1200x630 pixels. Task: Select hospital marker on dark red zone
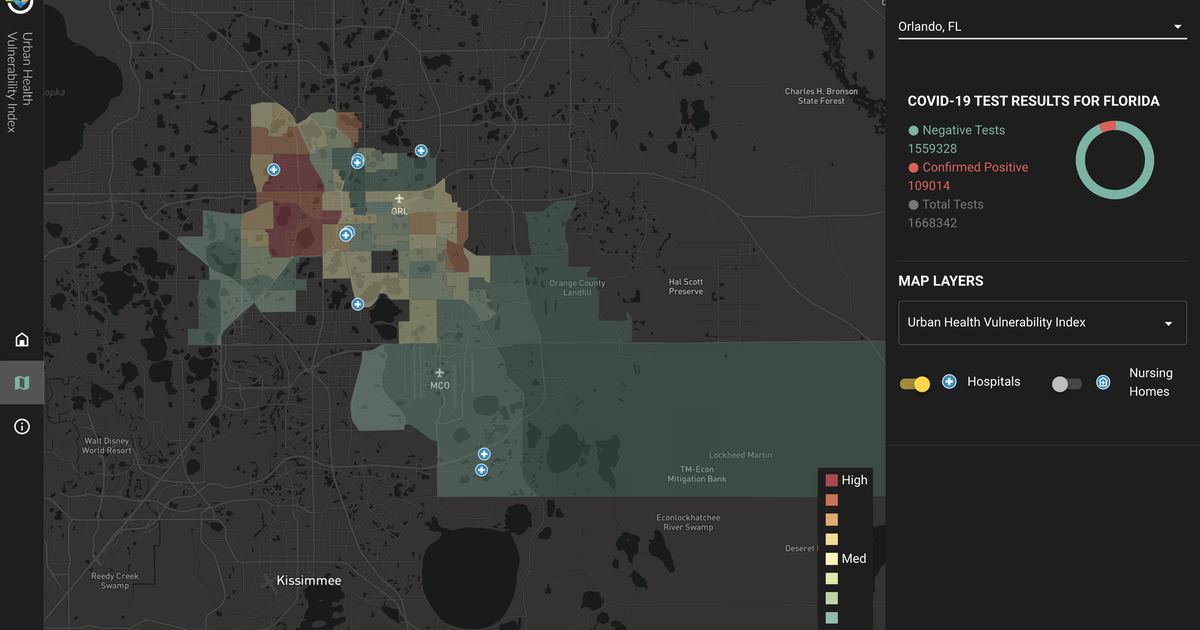(x=274, y=170)
